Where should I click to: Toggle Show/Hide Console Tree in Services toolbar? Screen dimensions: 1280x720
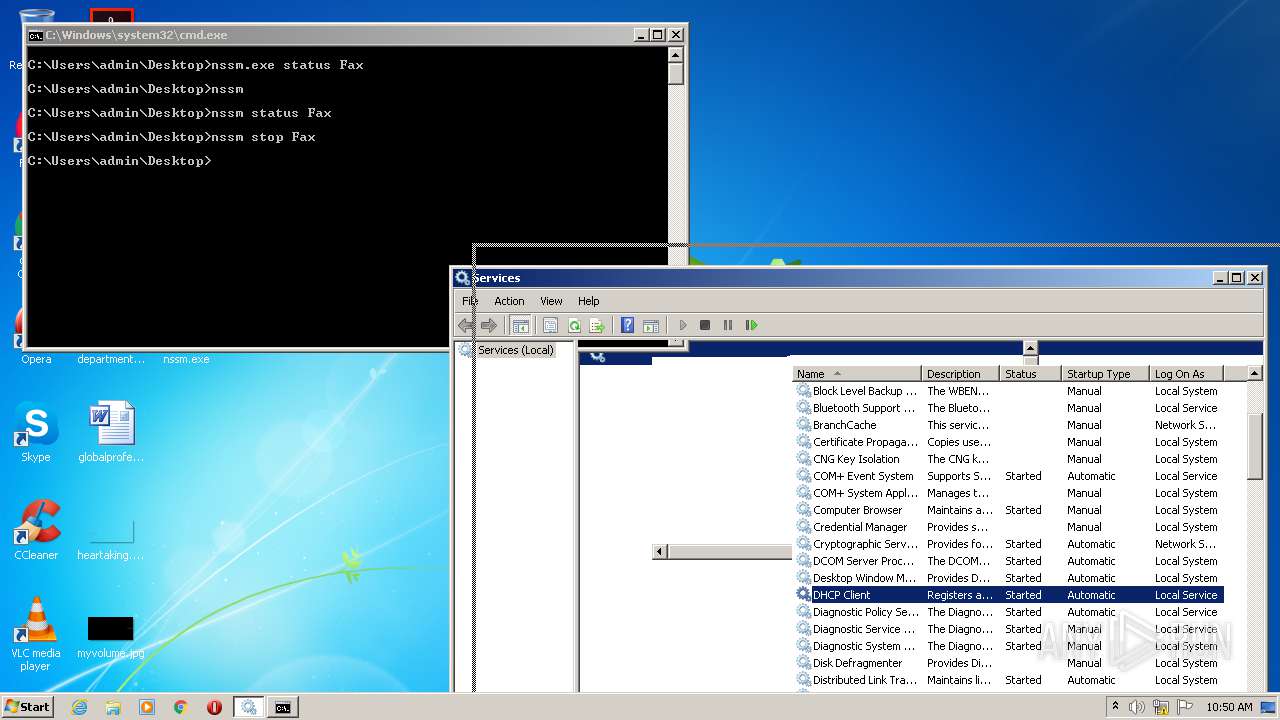[520, 325]
